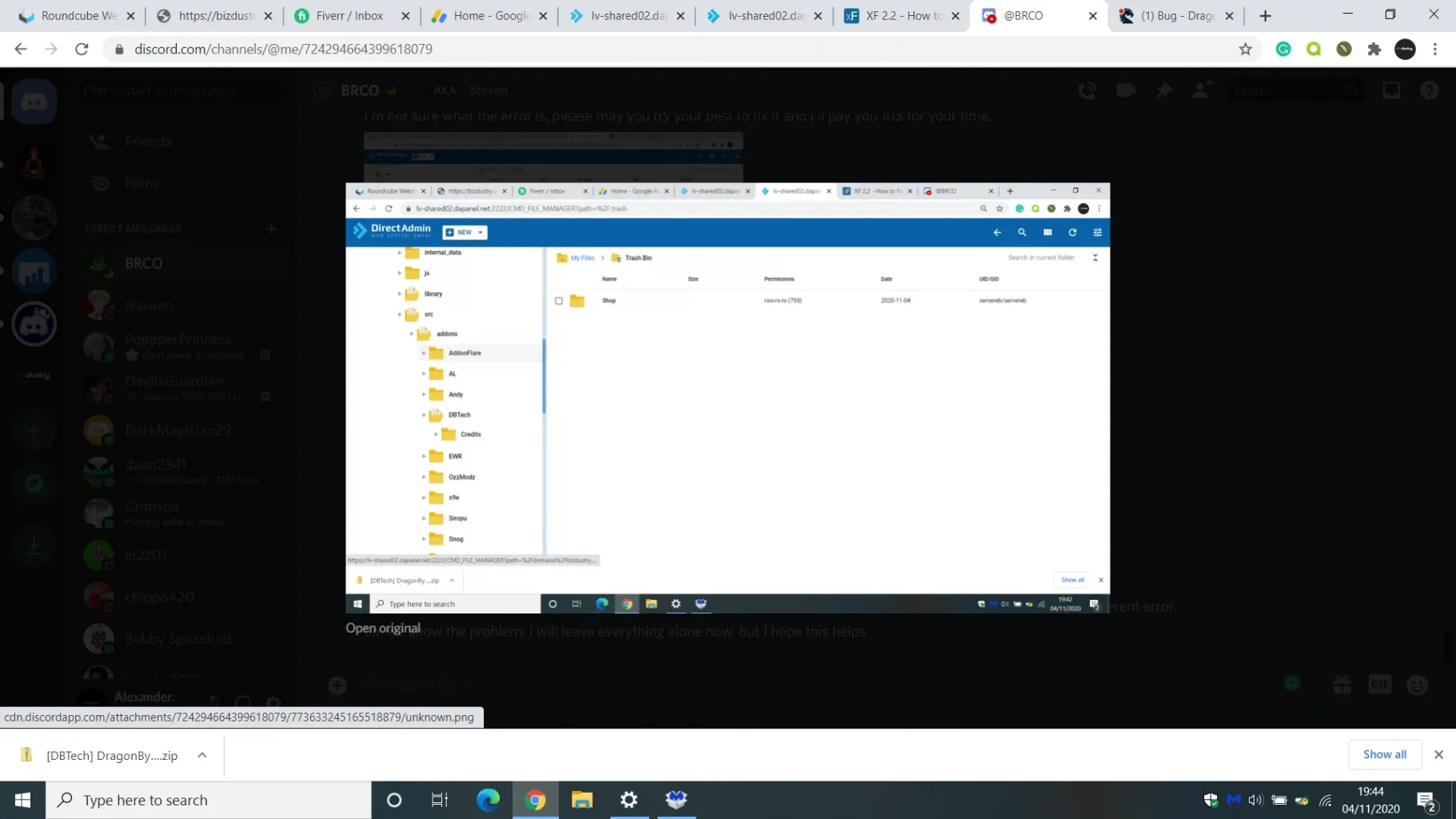This screenshot has height=819, width=1456.
Task: Close the downloads bar
Action: [1438, 754]
